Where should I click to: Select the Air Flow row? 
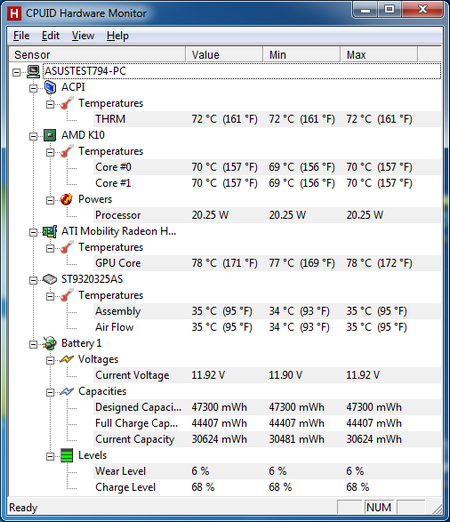[267, 327]
